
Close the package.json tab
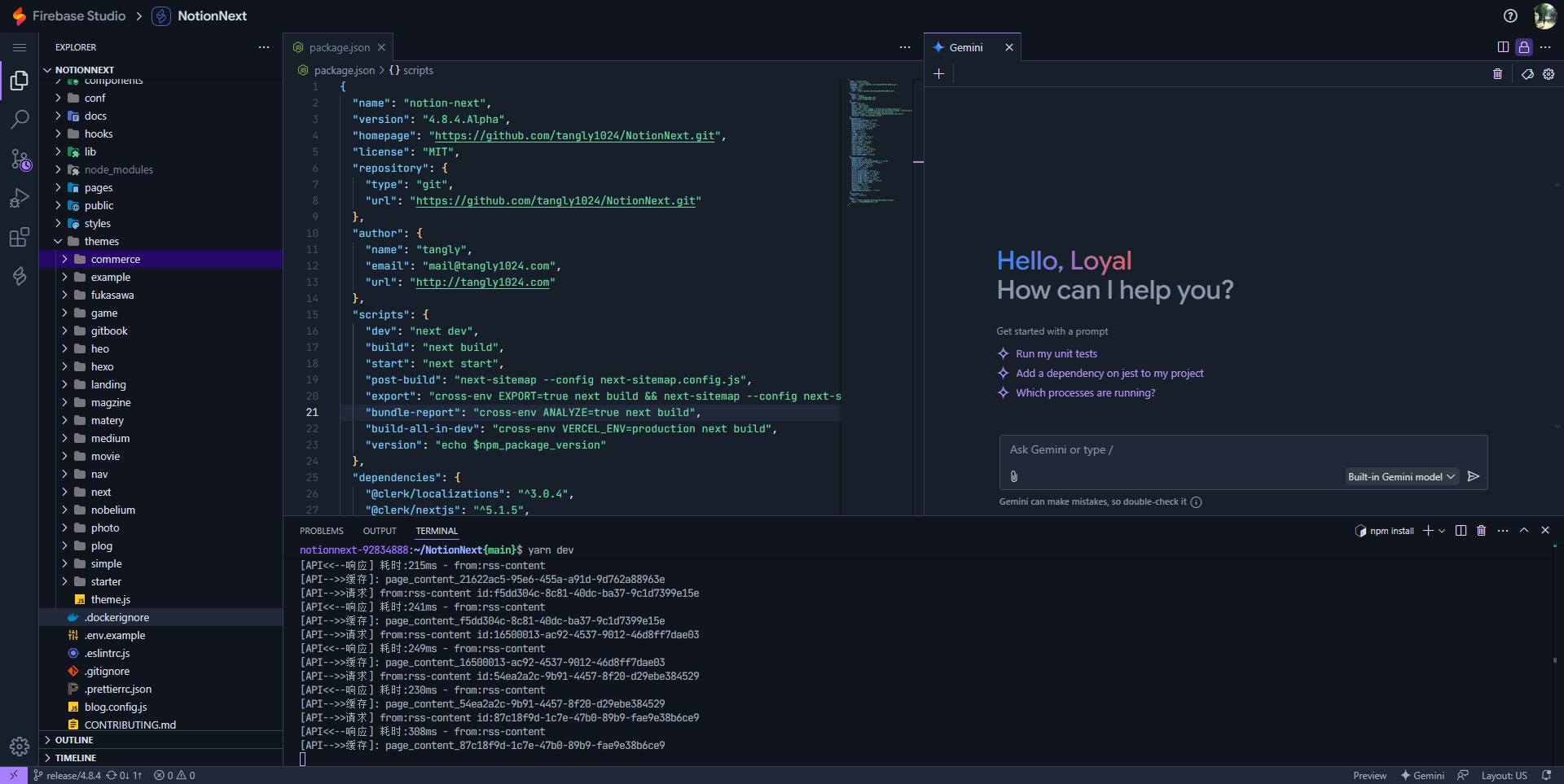coord(381,47)
